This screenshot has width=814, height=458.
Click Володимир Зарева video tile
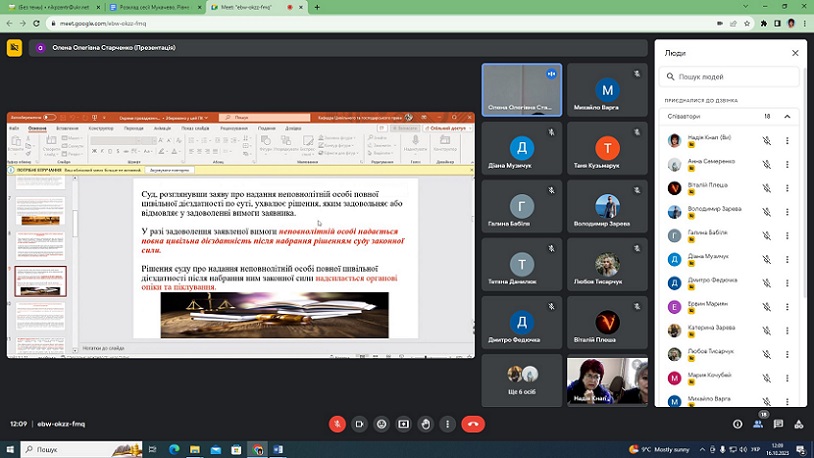click(607, 206)
